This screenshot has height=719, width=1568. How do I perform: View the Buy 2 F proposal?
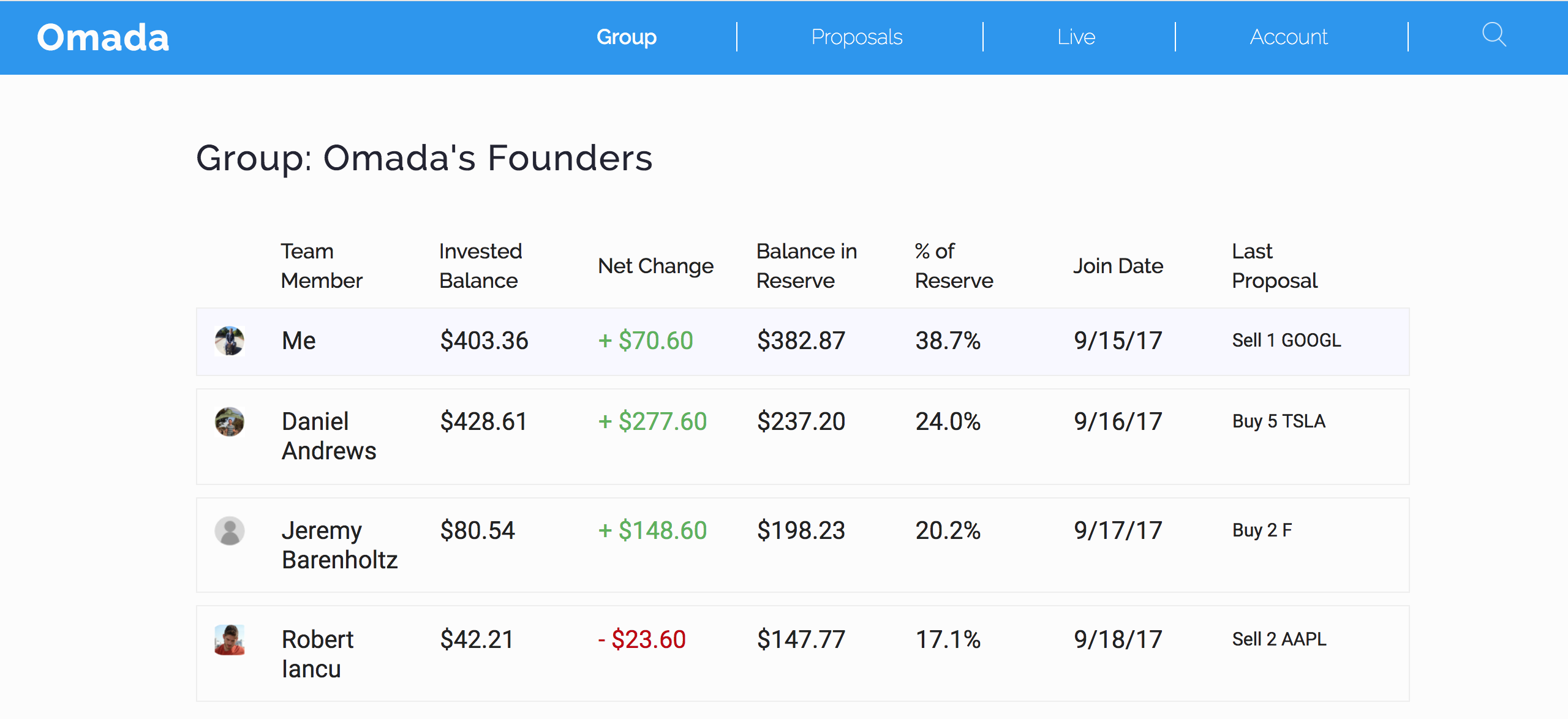coord(1262,530)
